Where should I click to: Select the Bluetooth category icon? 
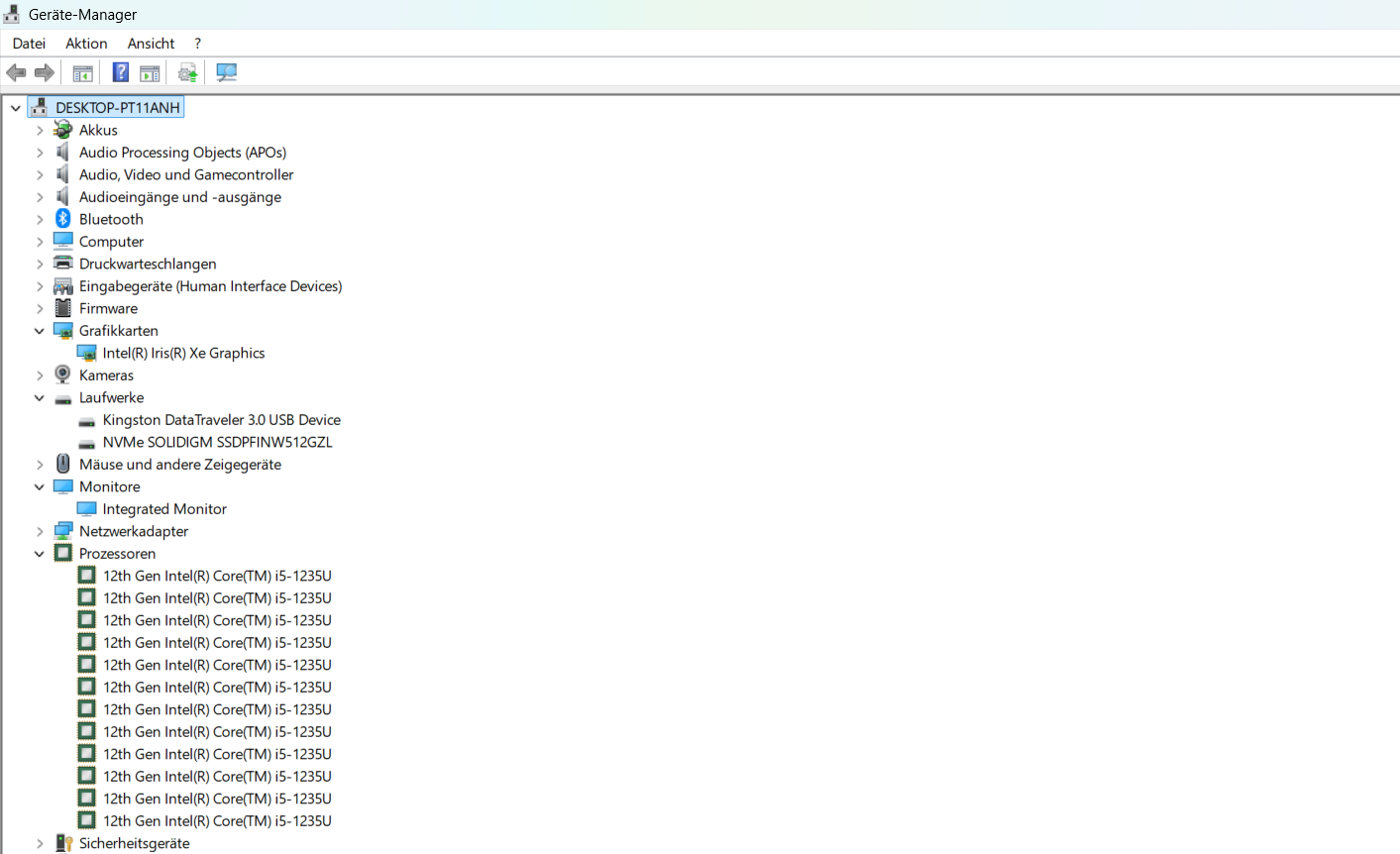point(63,219)
